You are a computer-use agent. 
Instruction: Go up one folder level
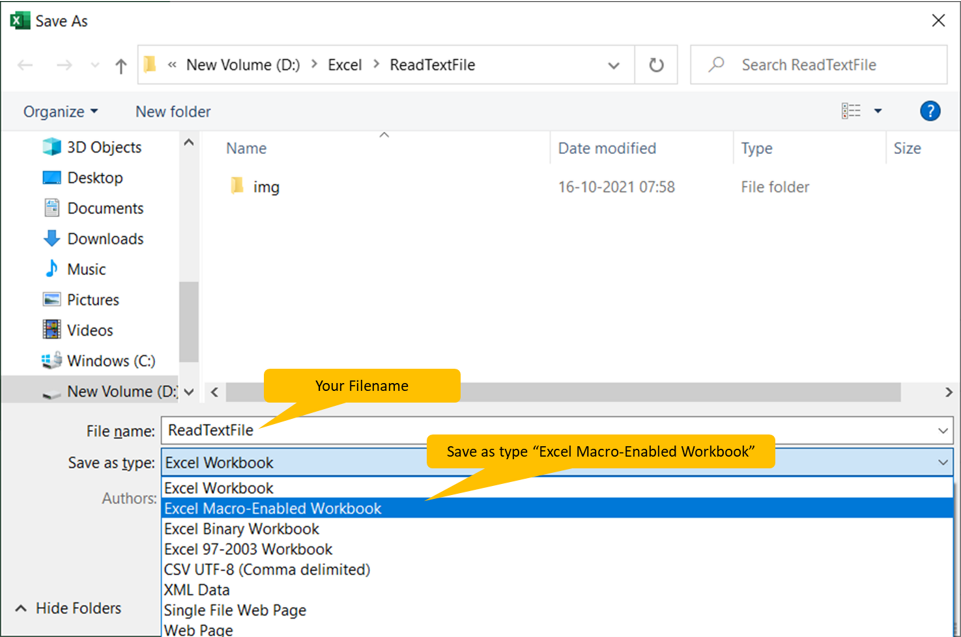(121, 66)
